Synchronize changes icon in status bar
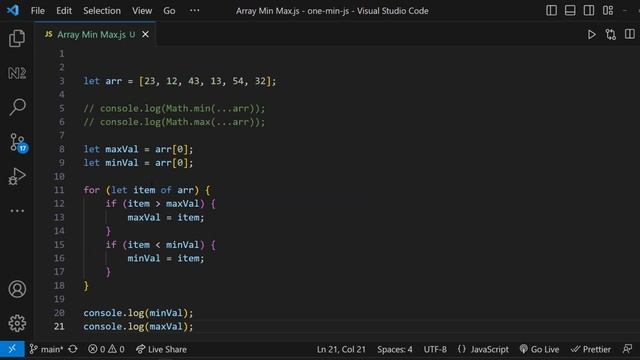The width and height of the screenshot is (640, 360). [73, 349]
